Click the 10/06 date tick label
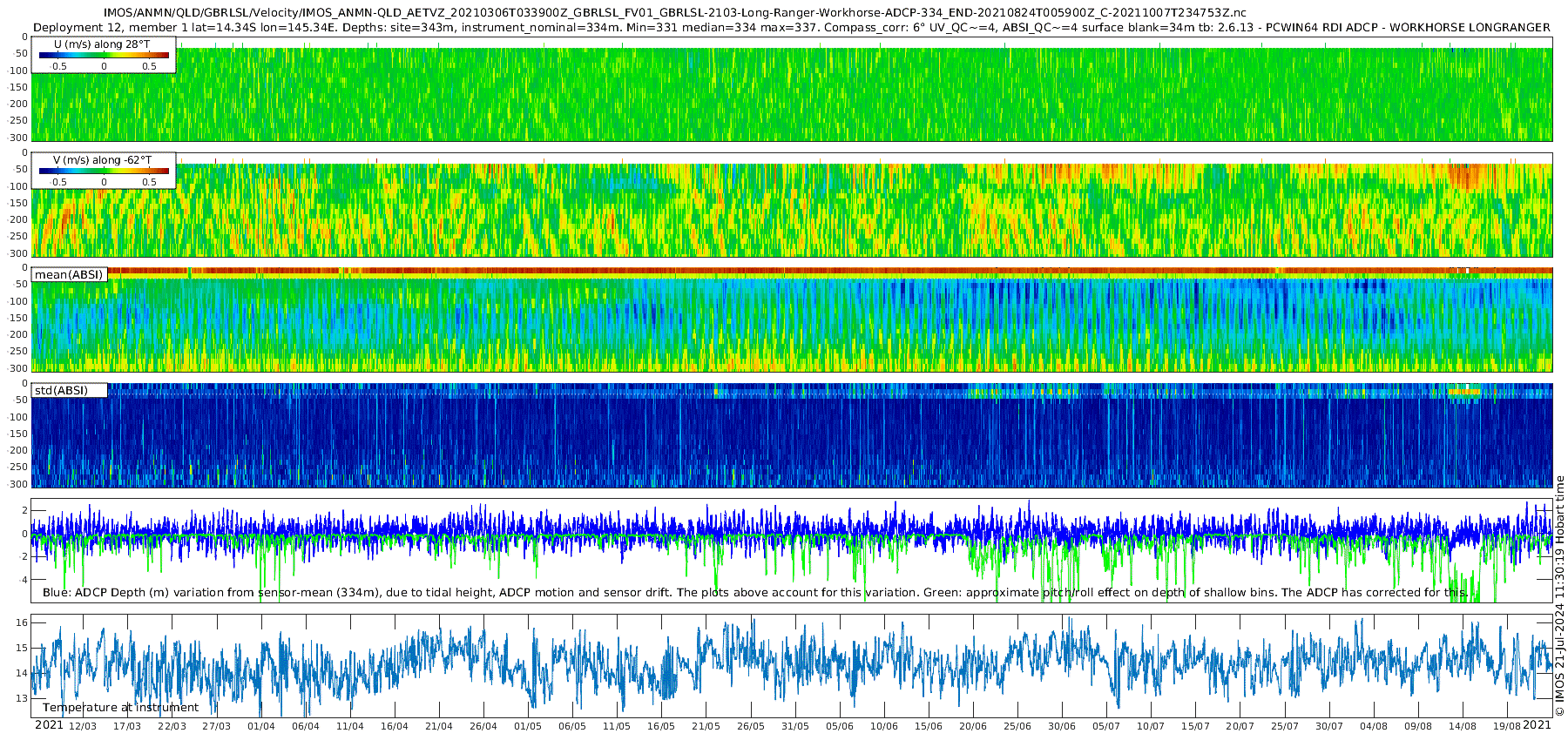The height and width of the screenshot is (740, 1568). [884, 726]
